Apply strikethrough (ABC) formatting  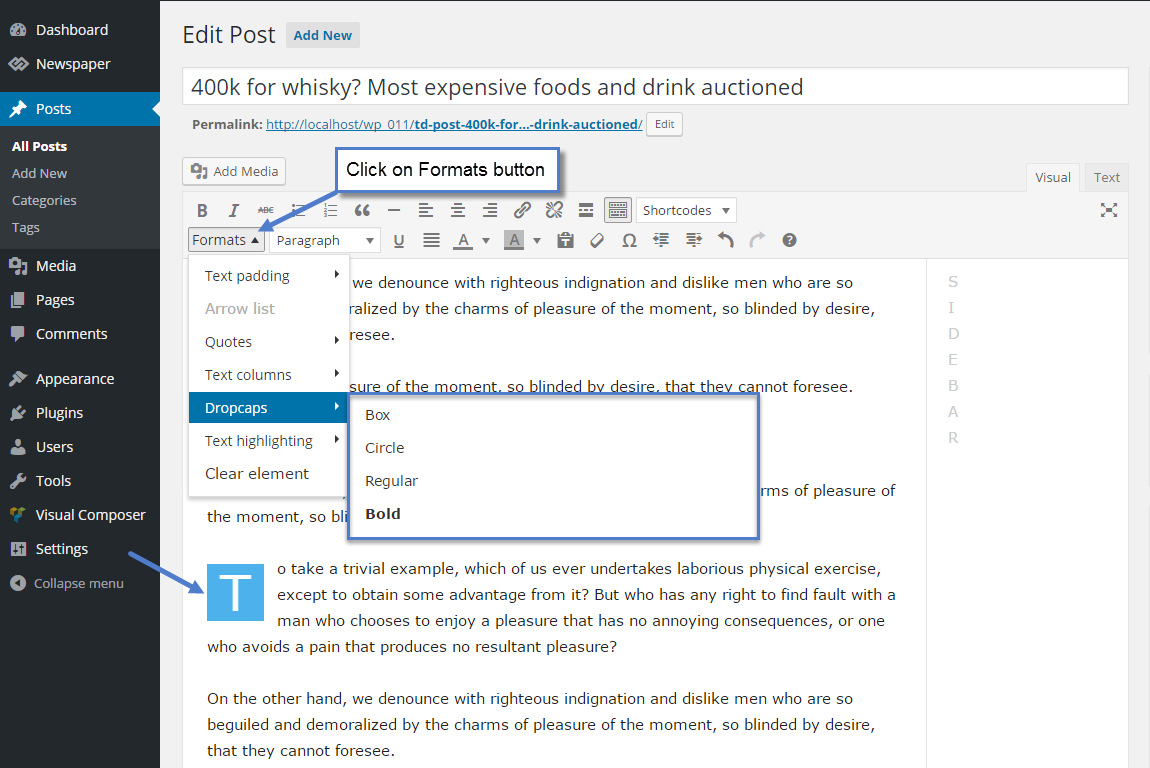tap(265, 211)
